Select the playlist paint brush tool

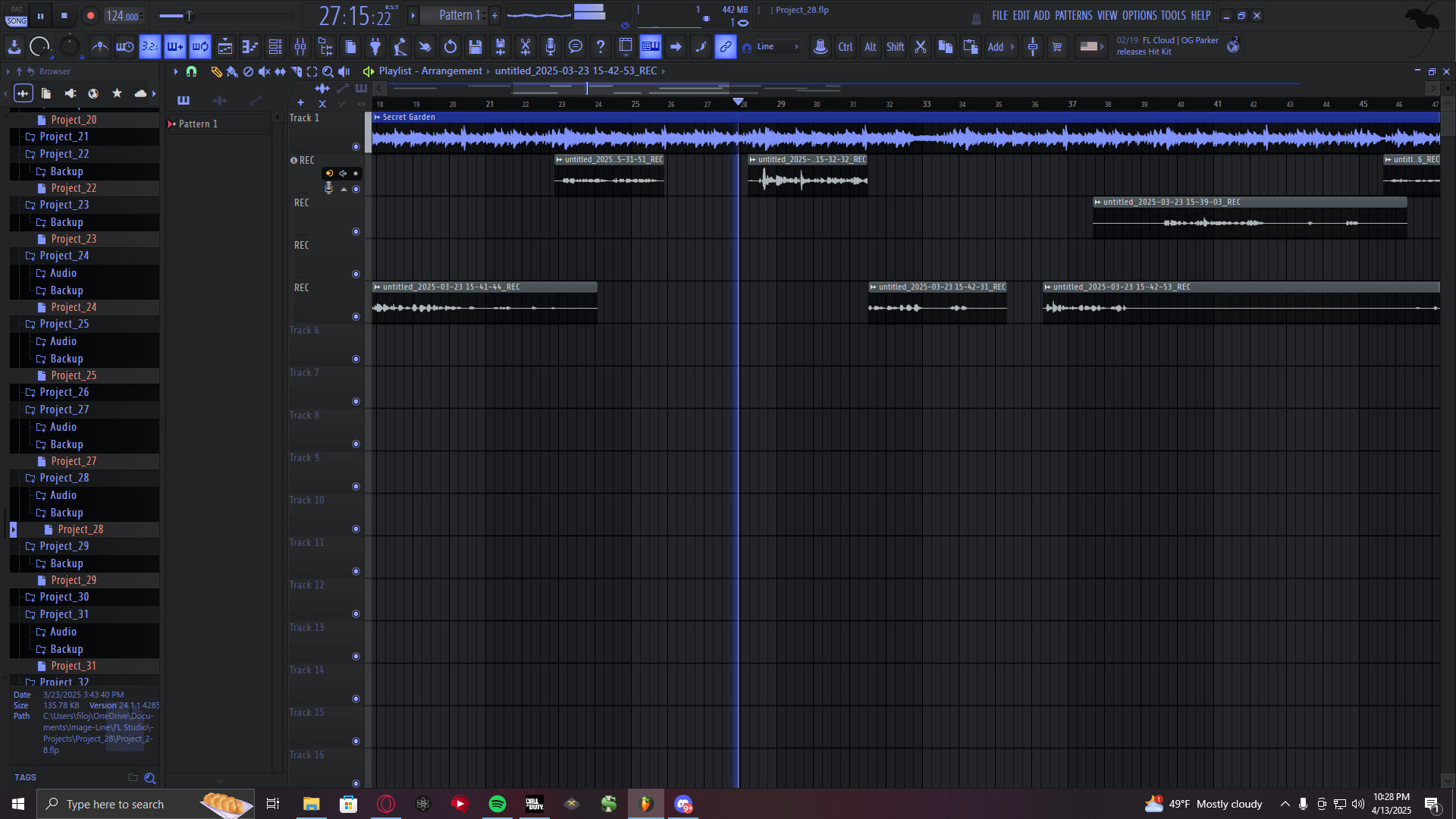(x=232, y=71)
